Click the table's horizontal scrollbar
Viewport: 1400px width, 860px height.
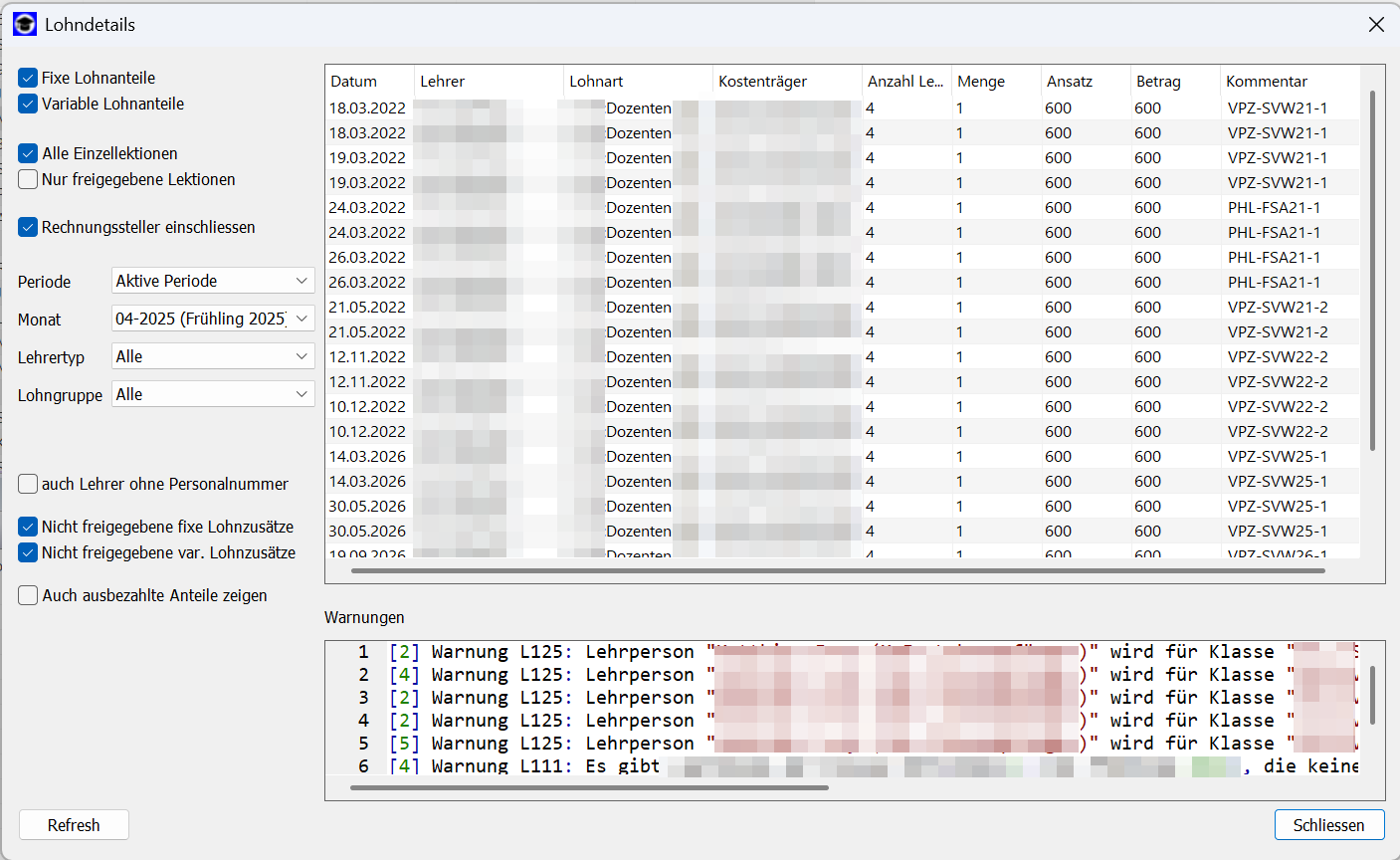[839, 571]
